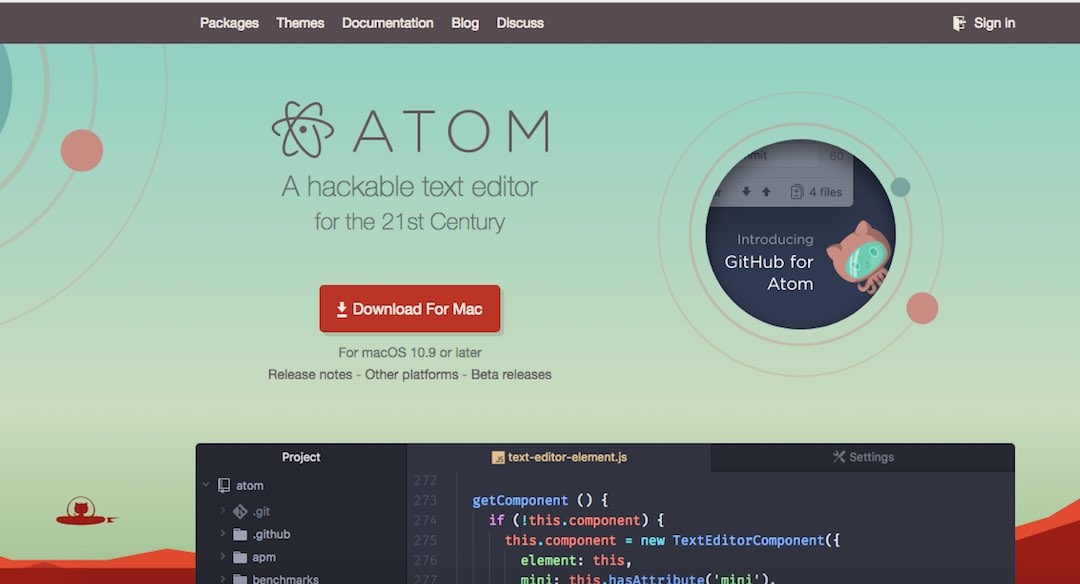Image resolution: width=1080 pixels, height=584 pixels.
Task: Select the apm tree item label
Action: click(264, 557)
